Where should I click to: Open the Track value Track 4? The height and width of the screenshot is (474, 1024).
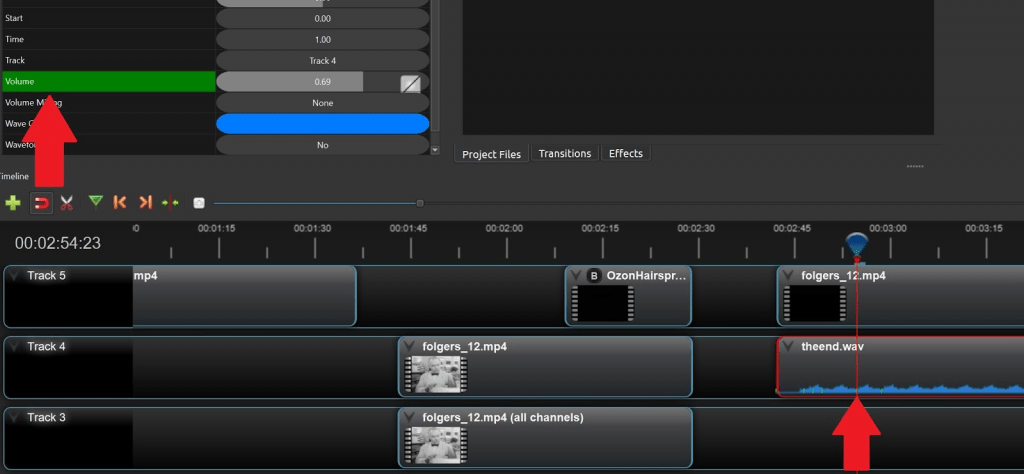tap(323, 61)
